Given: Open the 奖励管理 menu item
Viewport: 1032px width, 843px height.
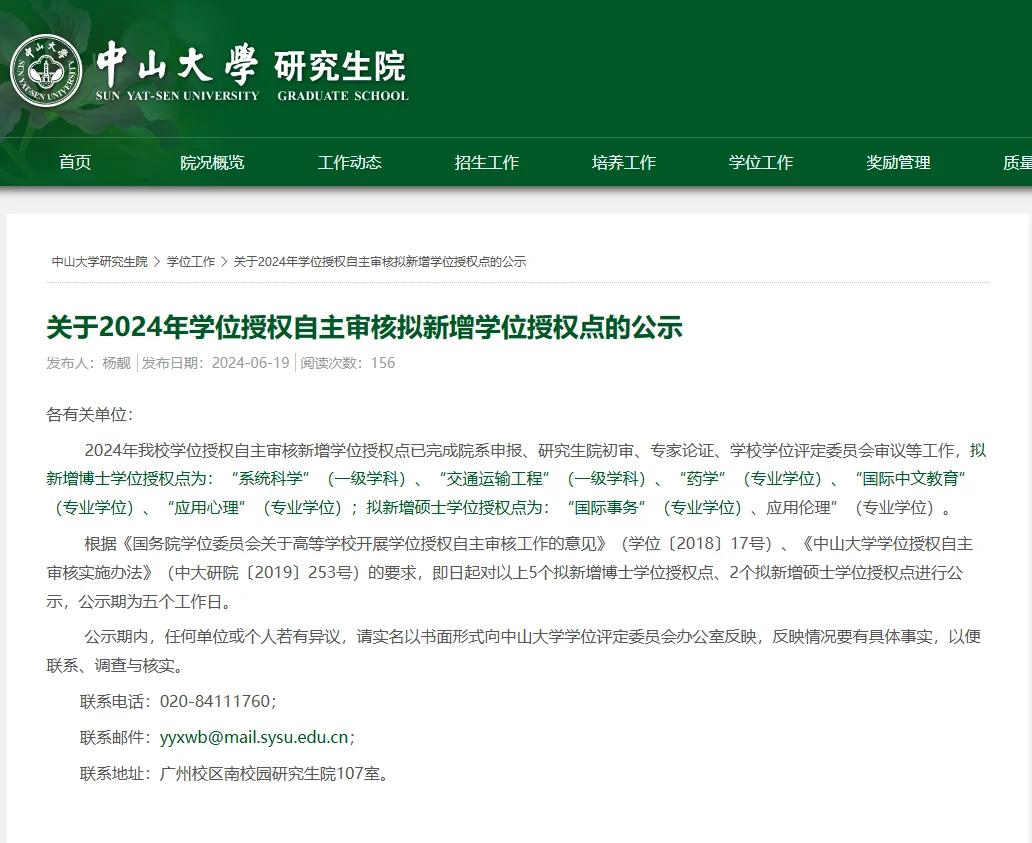Looking at the screenshot, I should [x=898, y=163].
